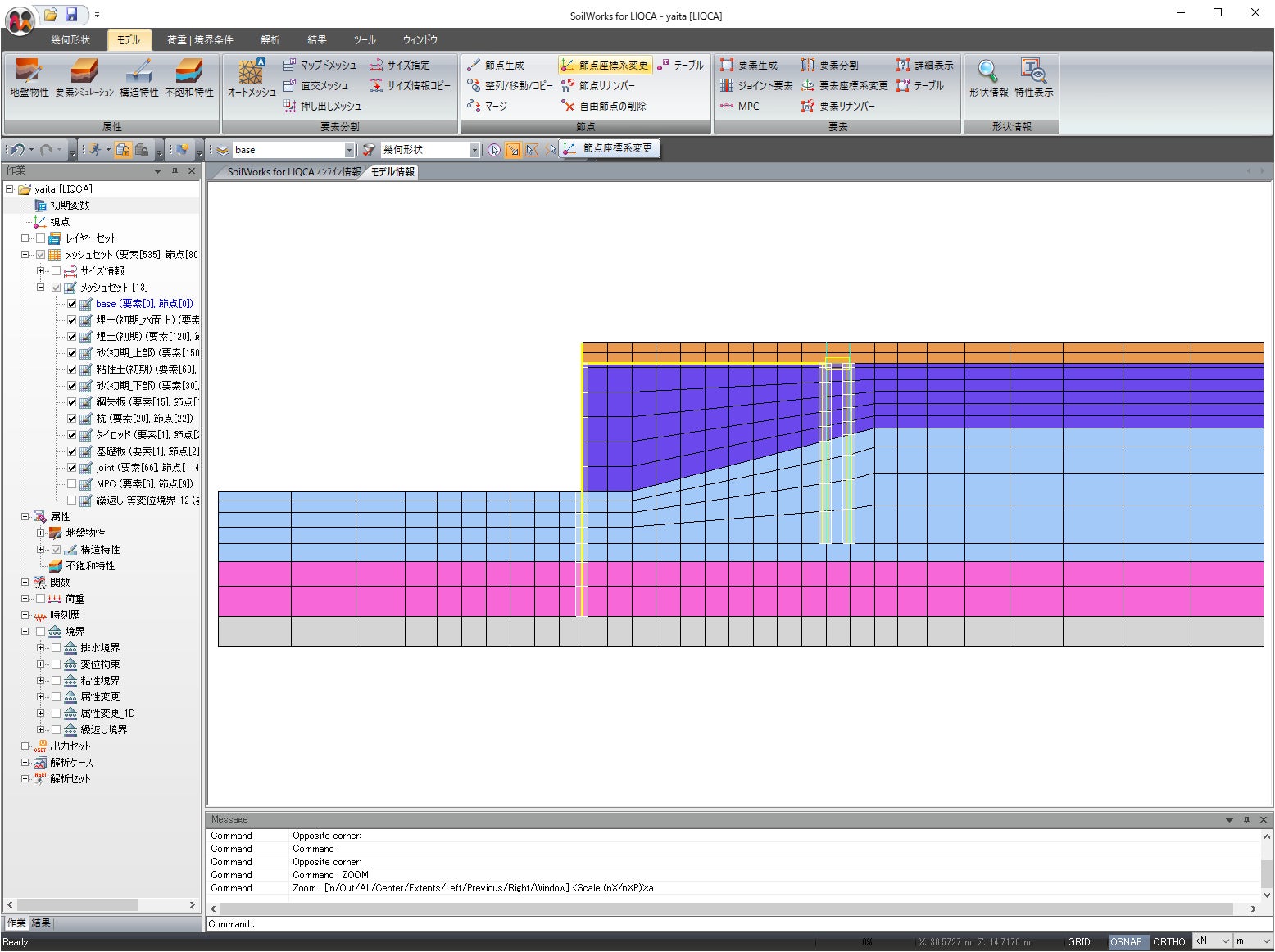Toggle the 排水境界 boundary checkbox
The image size is (1275, 952).
(x=56, y=648)
